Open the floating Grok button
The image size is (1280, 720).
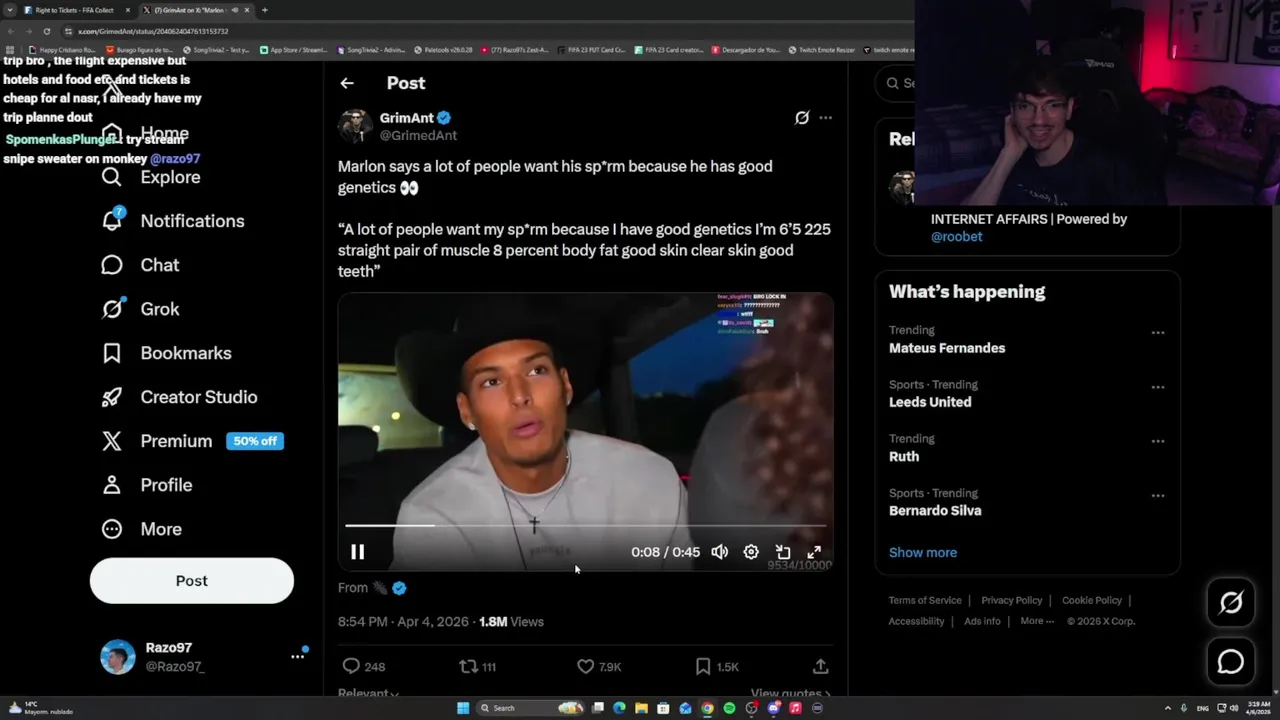(1231, 602)
